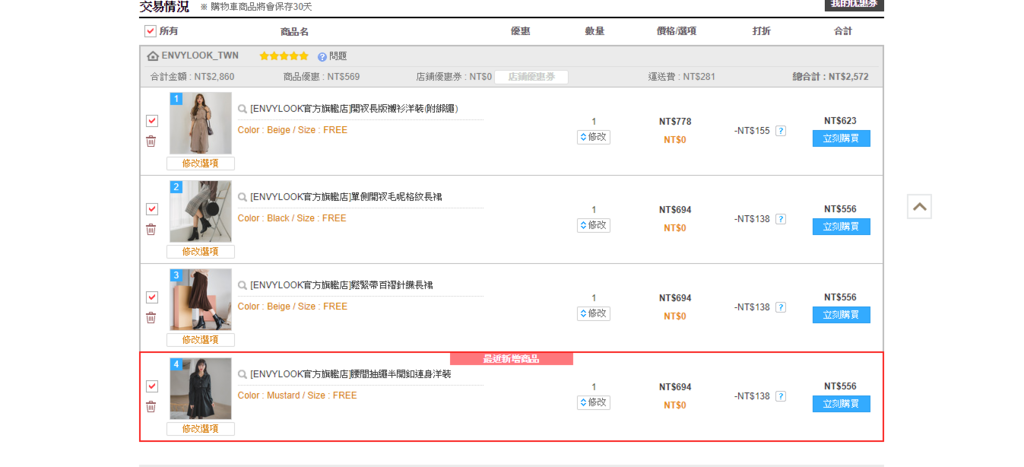
Task: Toggle the 所有 select-all checkbox
Action: (150, 31)
